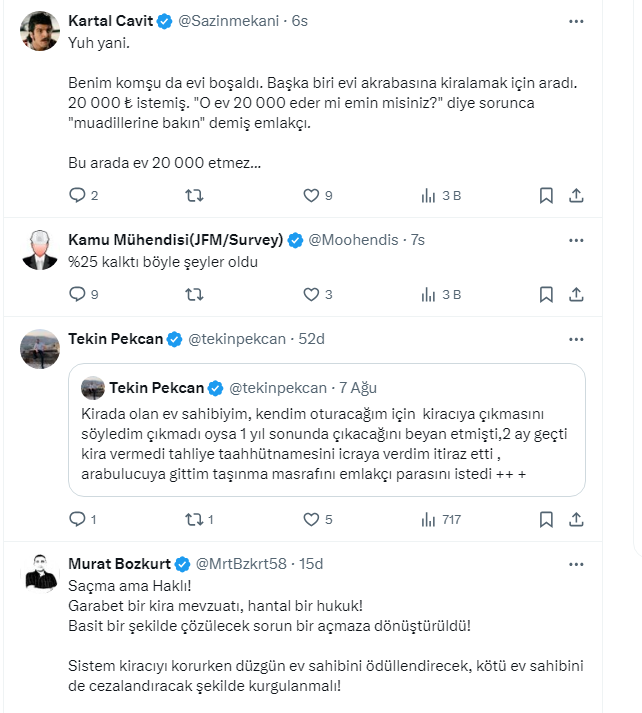Open more options on Murat Bozkurt's tweet
The width and height of the screenshot is (642, 713).
576,564
